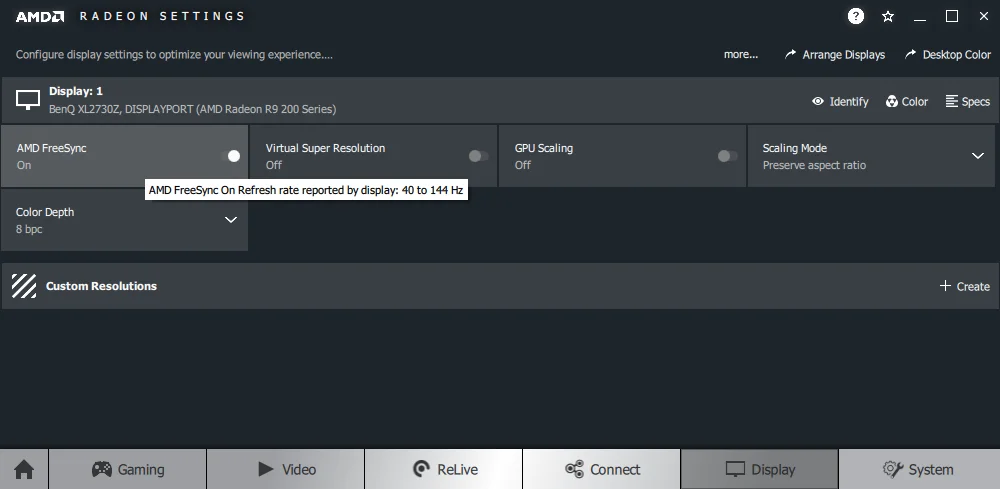Click the AMD FreeSync label
The width and height of the screenshot is (1000, 489).
(x=52, y=148)
